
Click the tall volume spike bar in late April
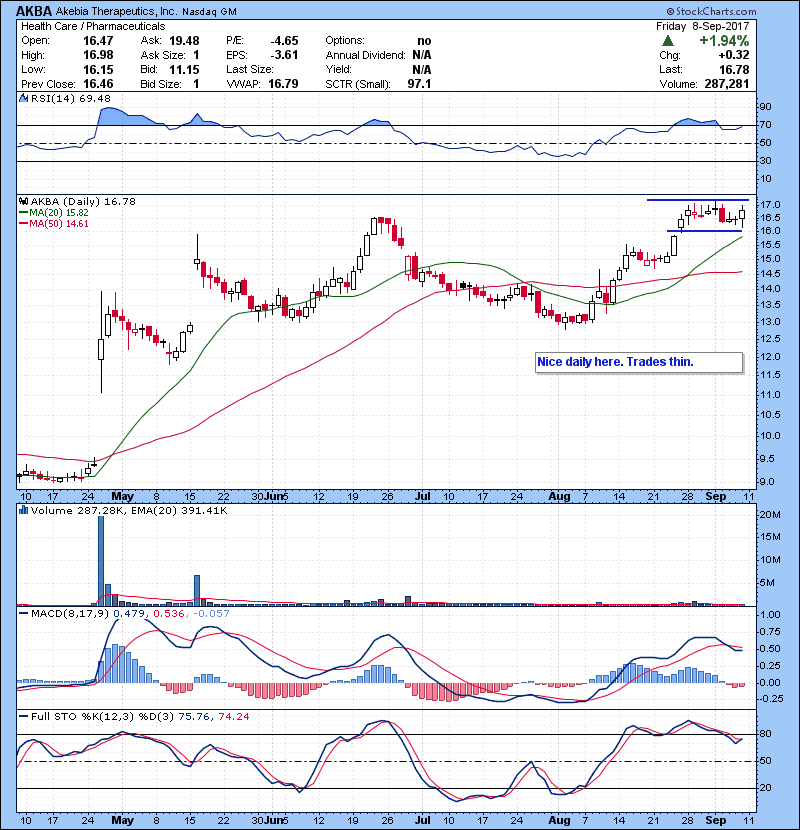point(101,561)
